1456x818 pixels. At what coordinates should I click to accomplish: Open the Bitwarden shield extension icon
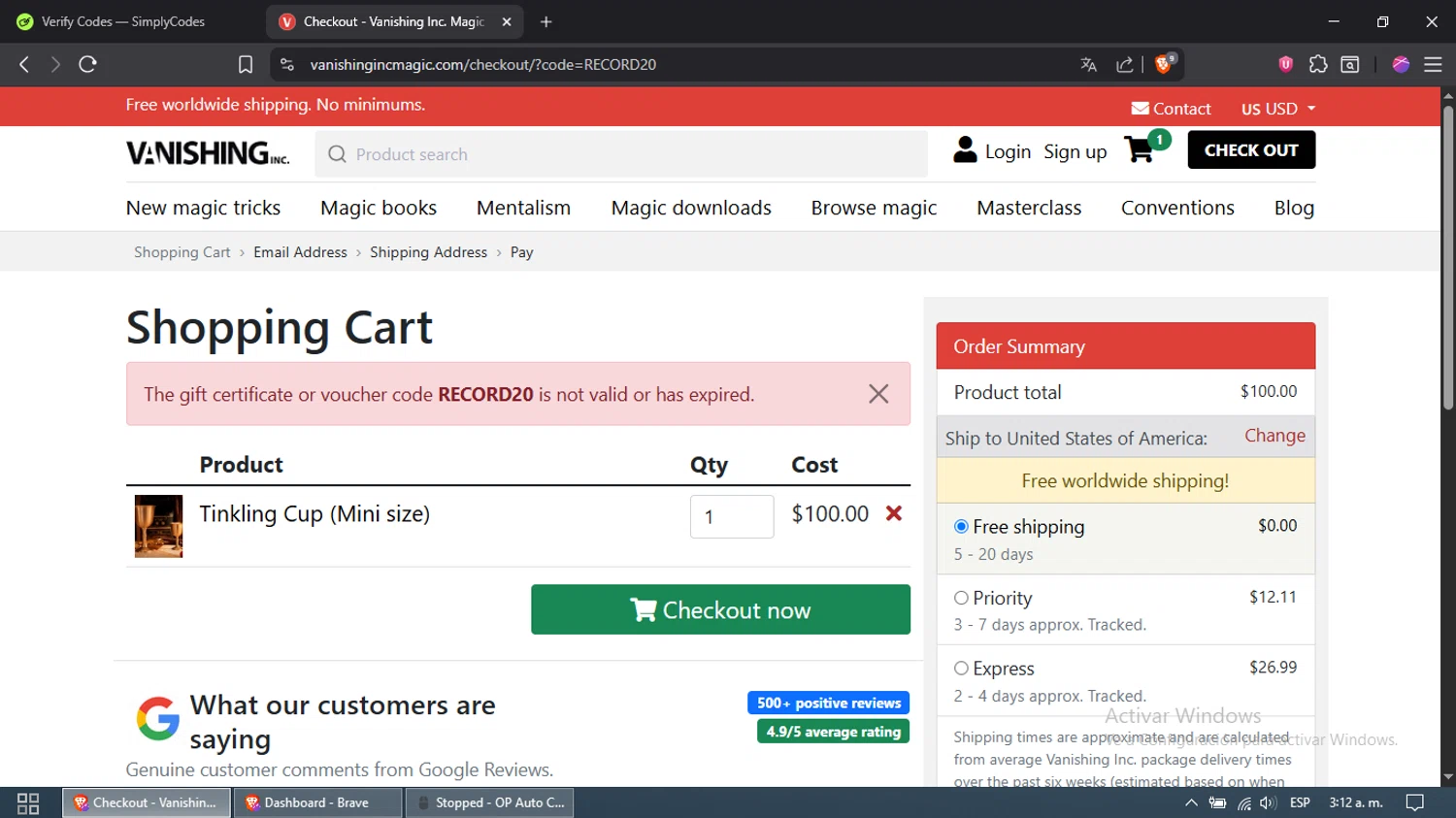coord(1286,64)
